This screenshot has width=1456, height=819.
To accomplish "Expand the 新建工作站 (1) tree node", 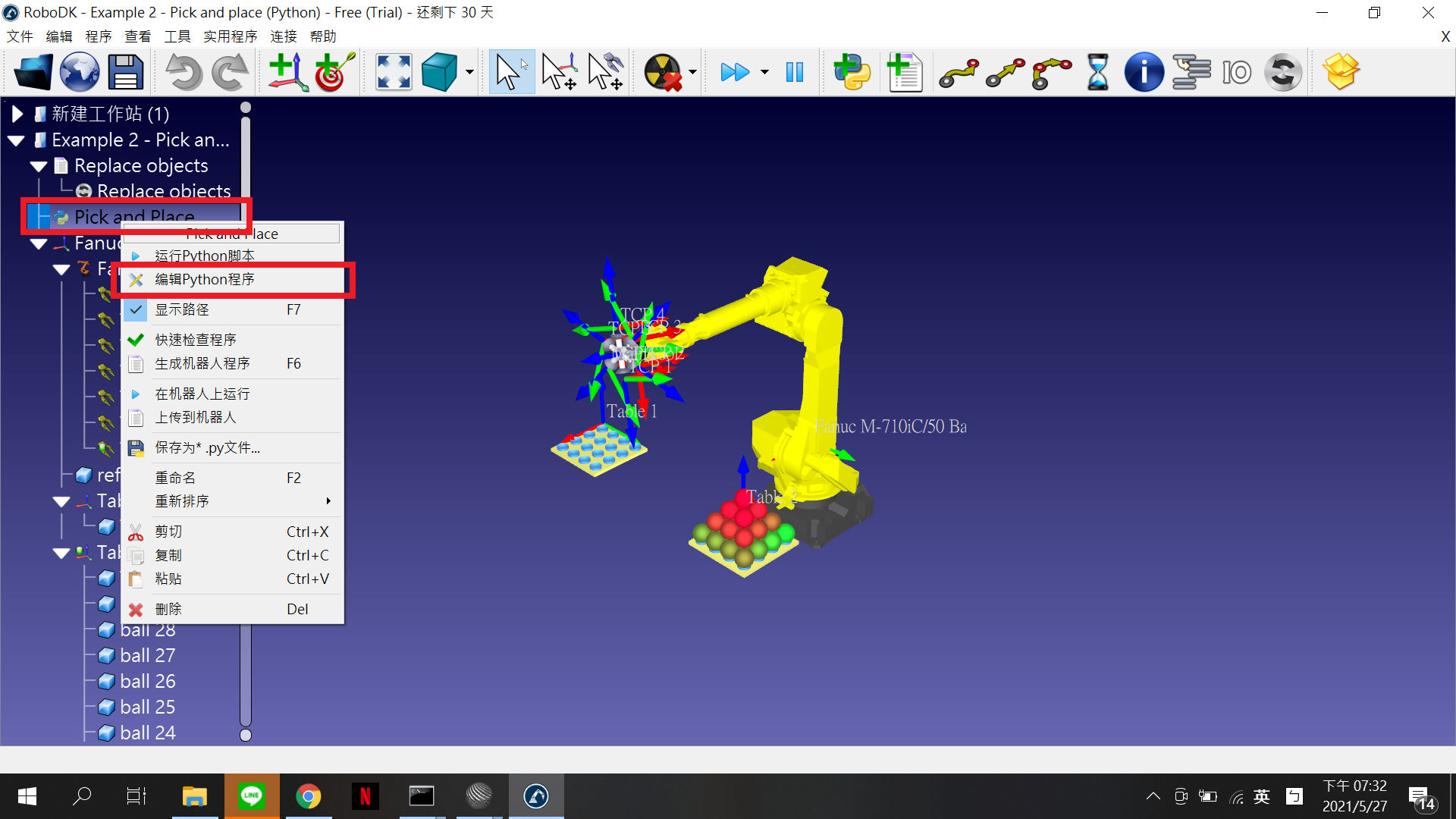I will [x=17, y=115].
